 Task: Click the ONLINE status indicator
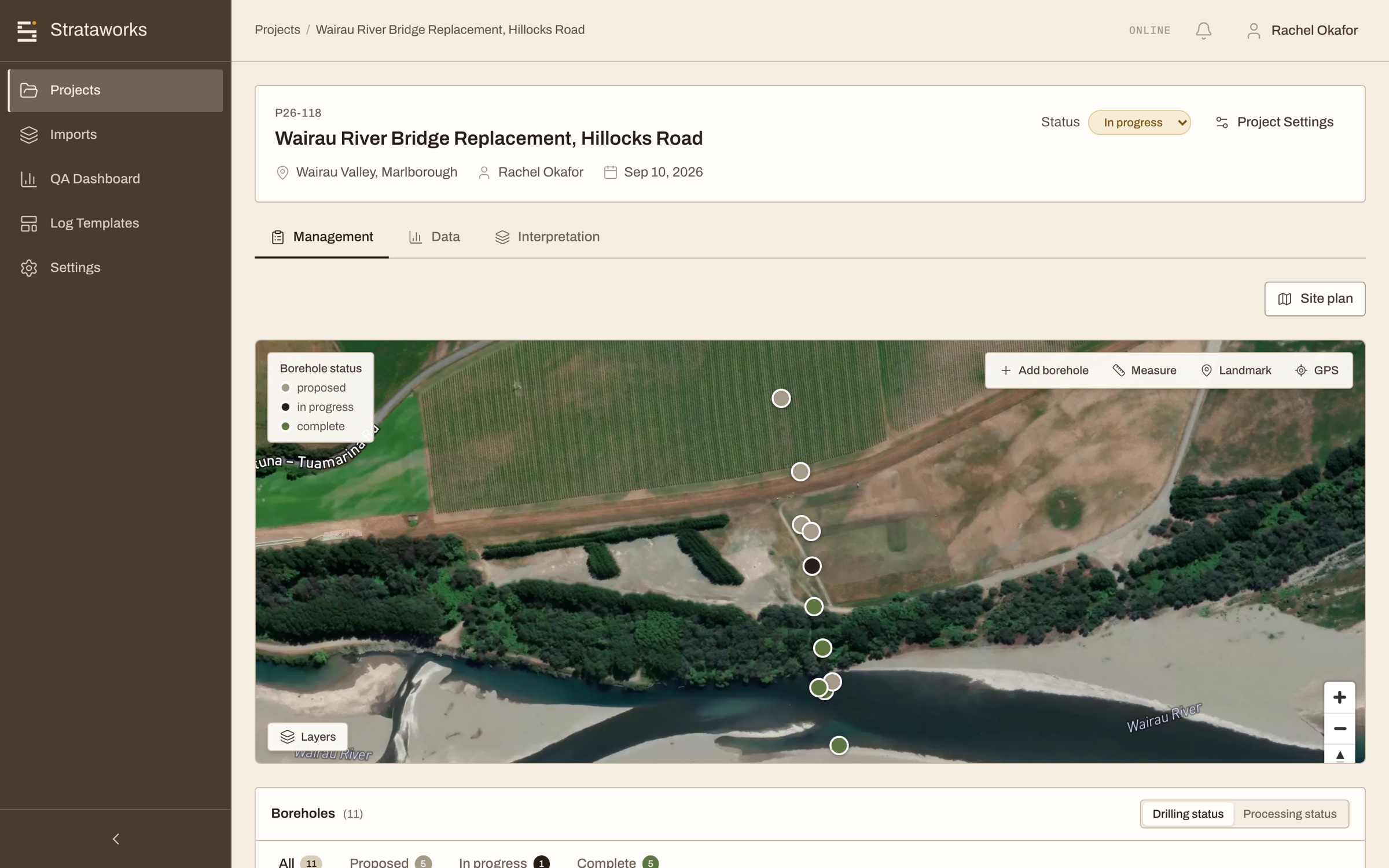(1149, 31)
